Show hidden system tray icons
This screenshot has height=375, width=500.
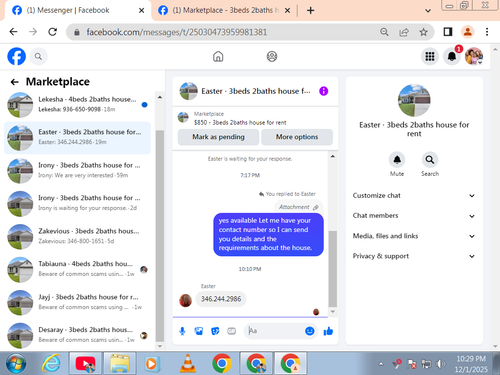pos(381,364)
